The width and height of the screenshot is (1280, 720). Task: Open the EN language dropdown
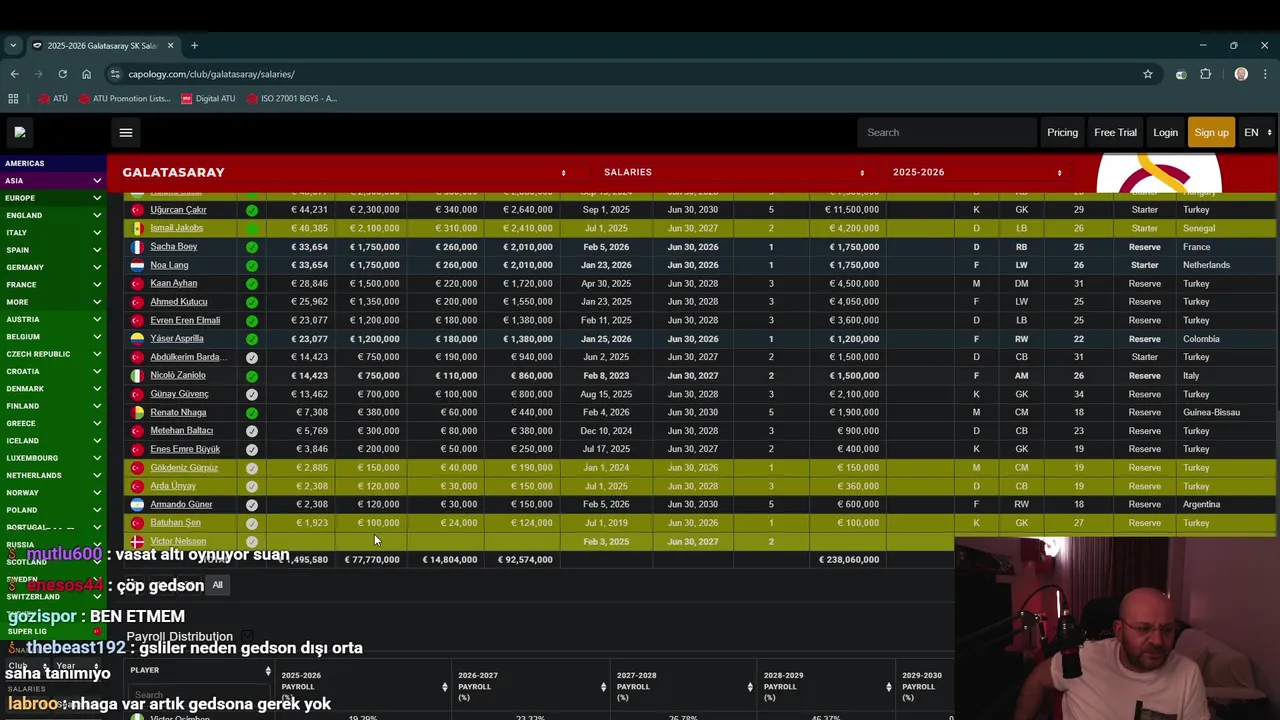tap(1257, 132)
